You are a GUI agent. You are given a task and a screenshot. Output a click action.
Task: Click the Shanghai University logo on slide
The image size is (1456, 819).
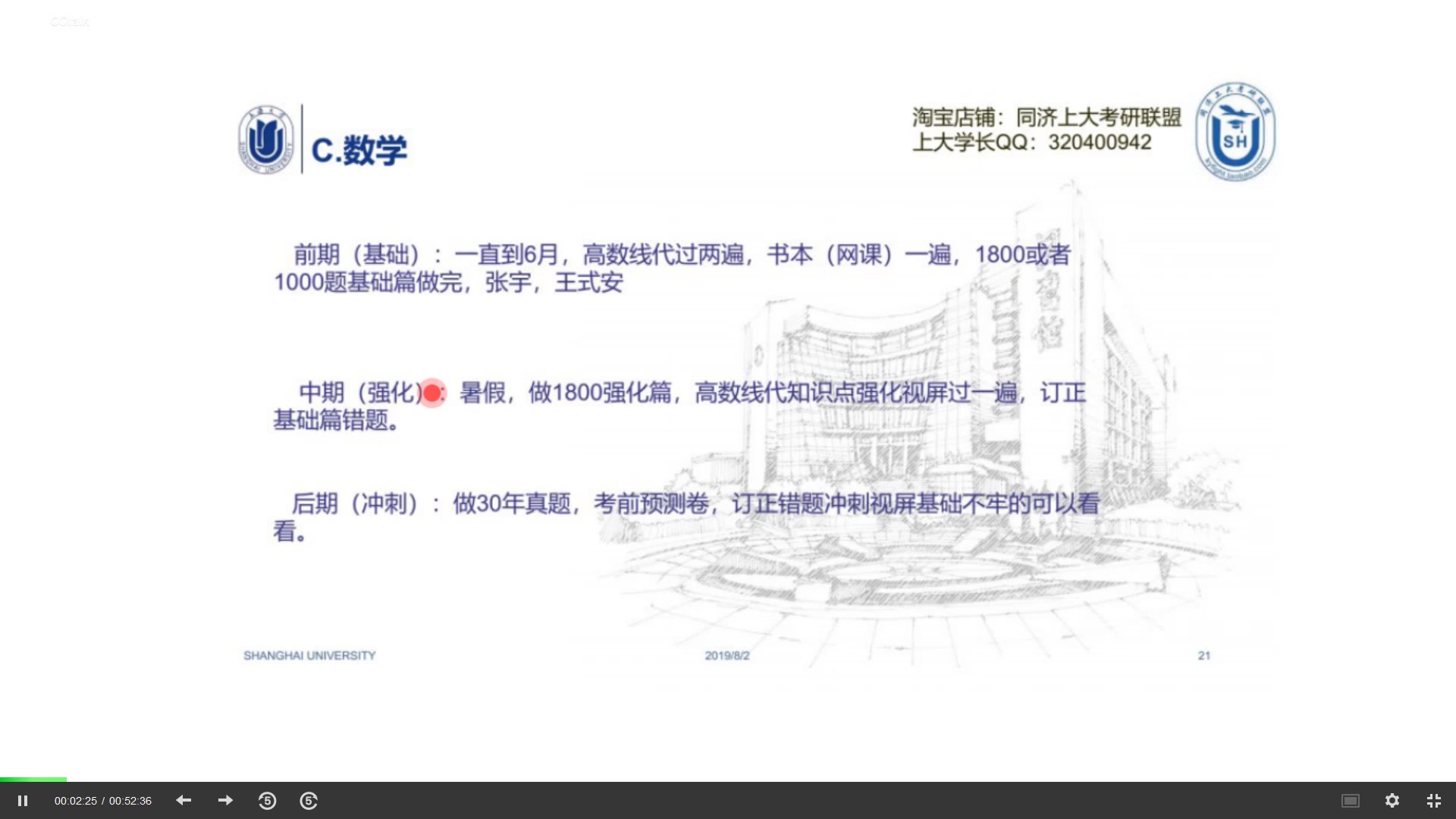coord(266,140)
